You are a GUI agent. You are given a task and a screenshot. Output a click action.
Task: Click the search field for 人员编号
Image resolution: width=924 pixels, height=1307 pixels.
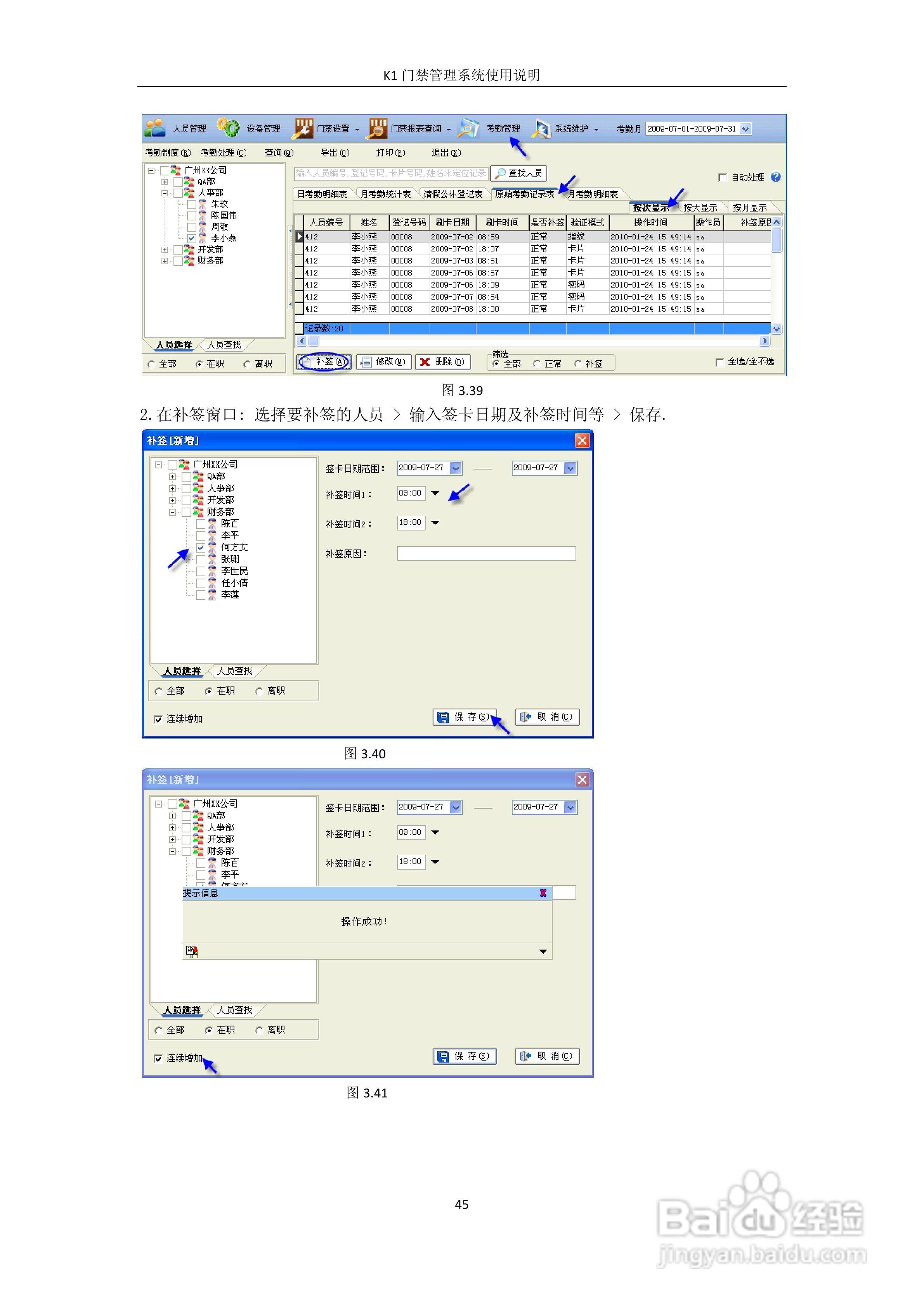(x=390, y=173)
